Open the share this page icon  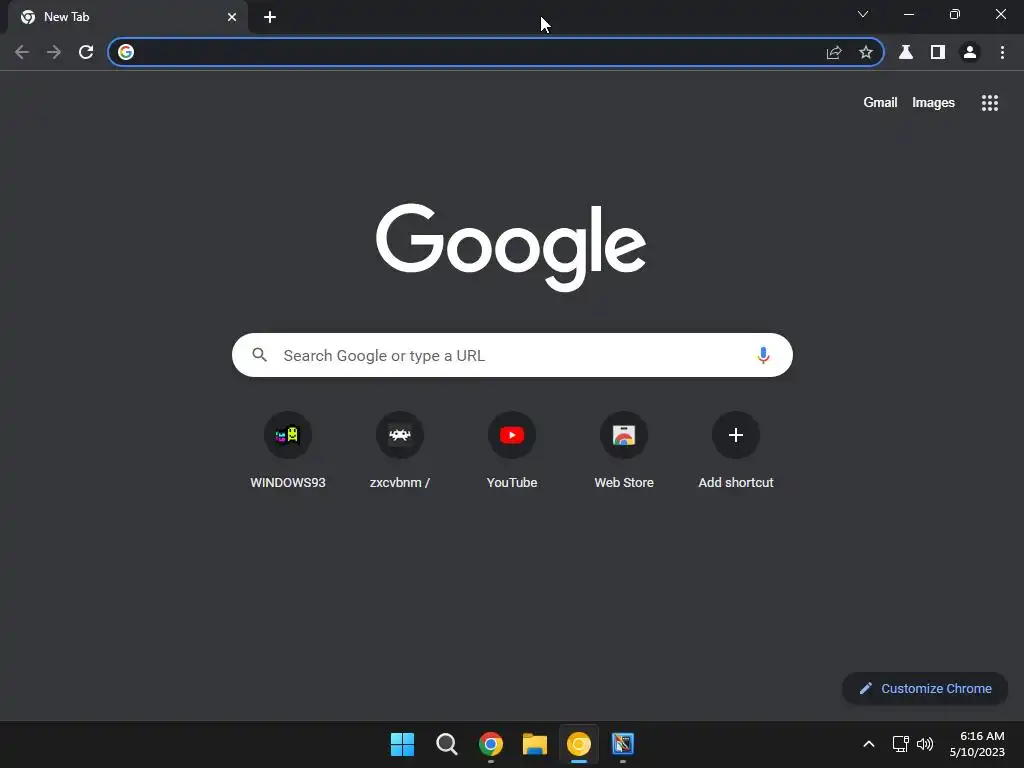click(x=834, y=52)
